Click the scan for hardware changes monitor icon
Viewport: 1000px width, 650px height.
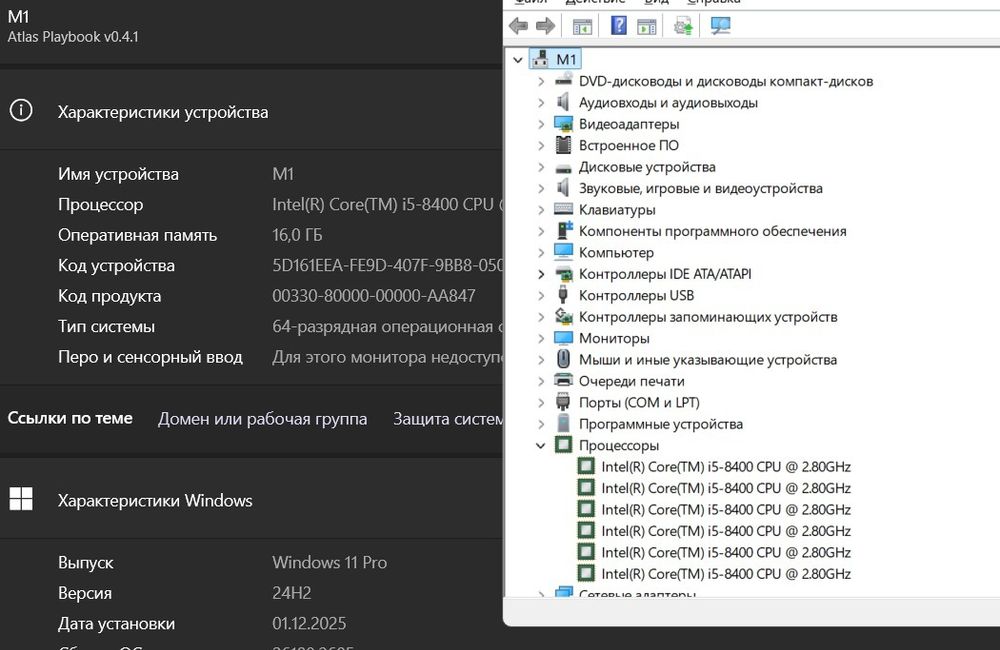point(721,26)
